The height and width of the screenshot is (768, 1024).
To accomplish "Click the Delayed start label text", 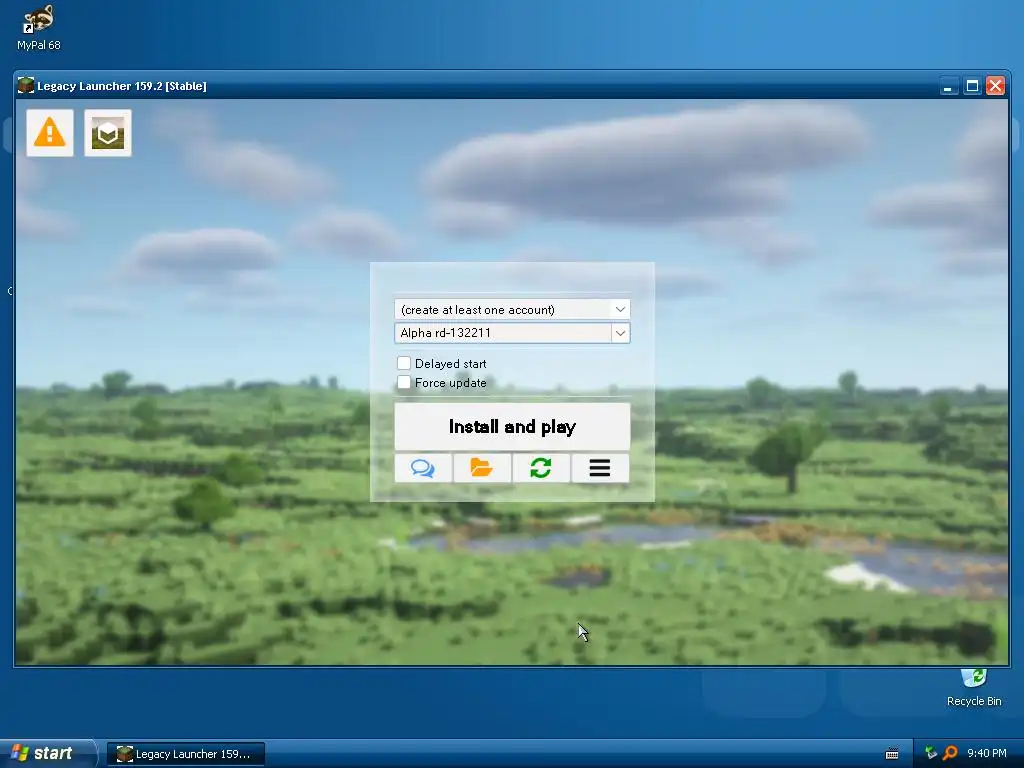I will [x=451, y=364].
